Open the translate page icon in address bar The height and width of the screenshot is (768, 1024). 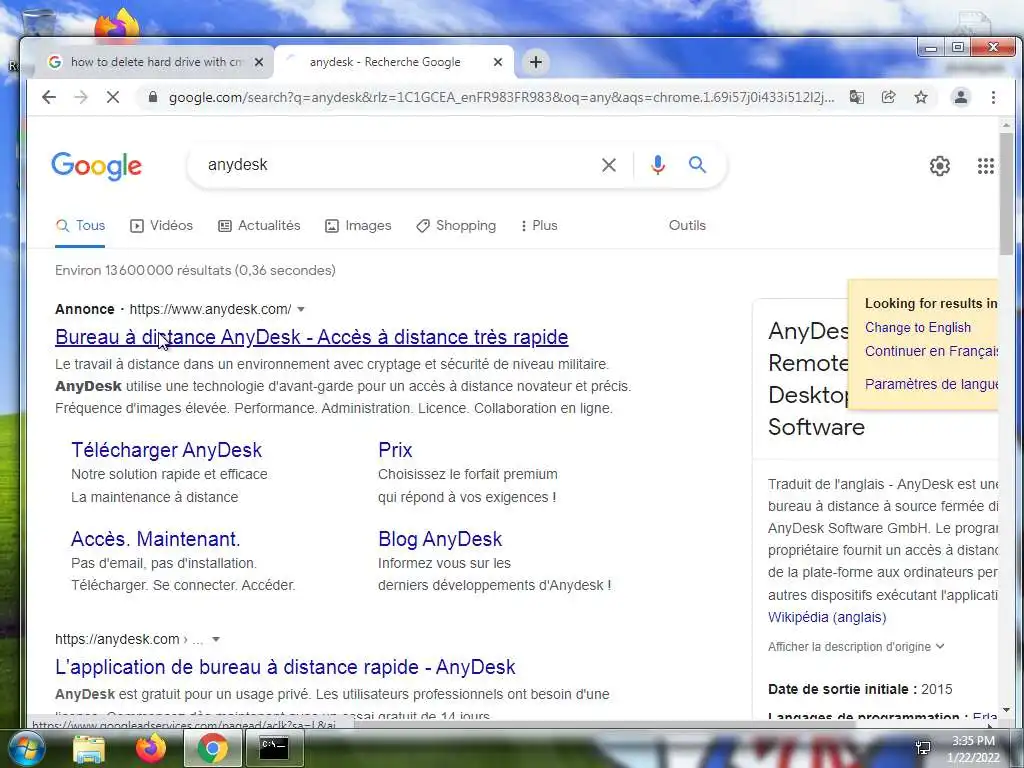click(x=857, y=97)
